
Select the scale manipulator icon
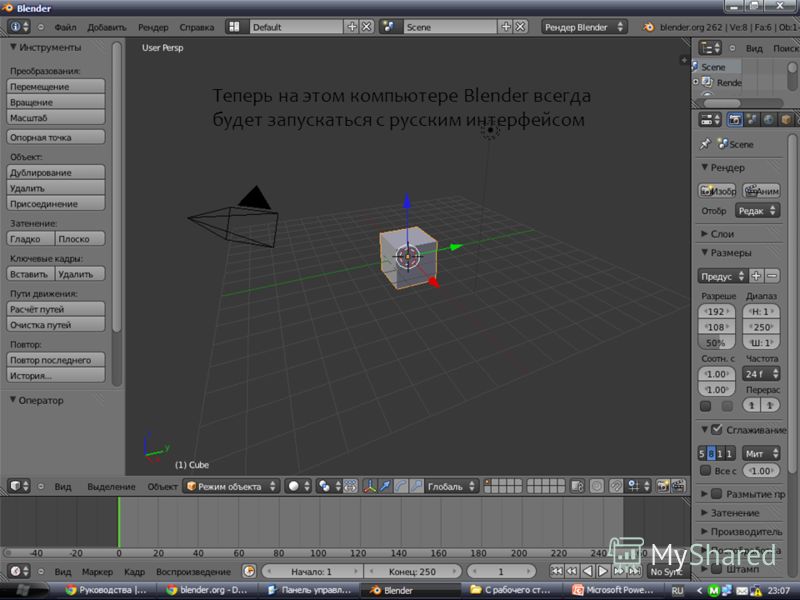[x=416, y=486]
